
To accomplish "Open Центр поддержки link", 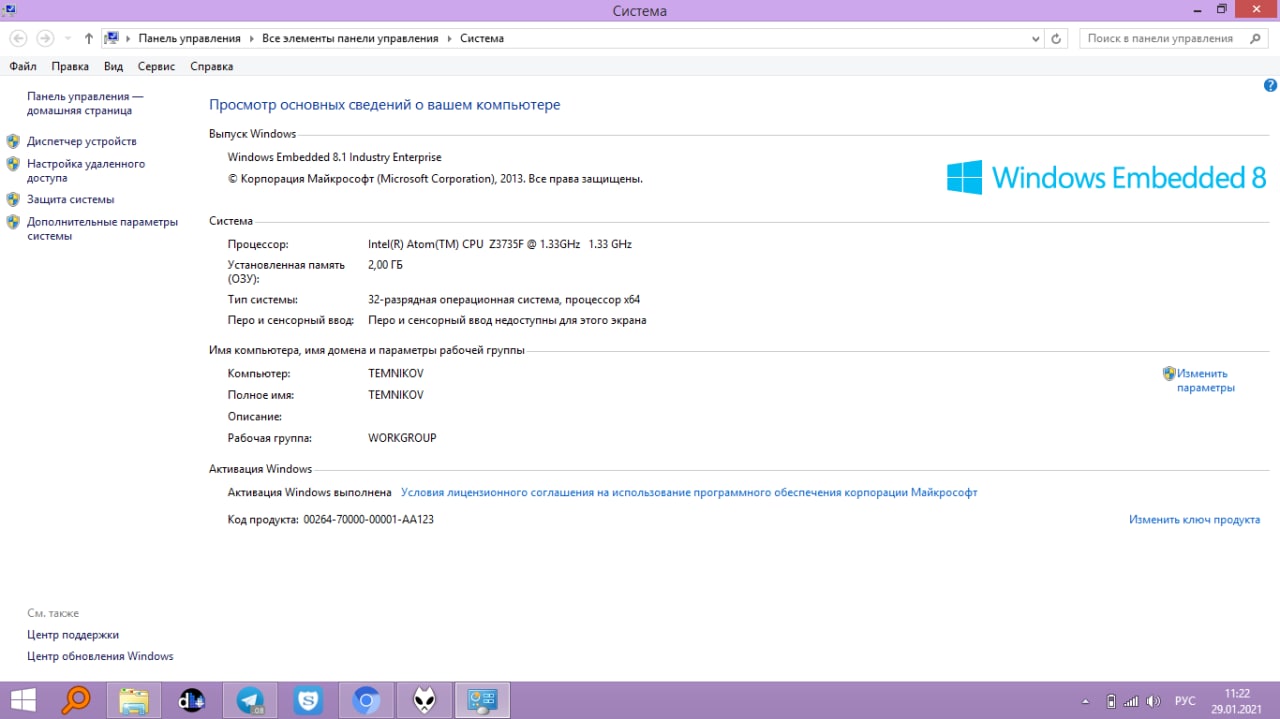I will (73, 634).
